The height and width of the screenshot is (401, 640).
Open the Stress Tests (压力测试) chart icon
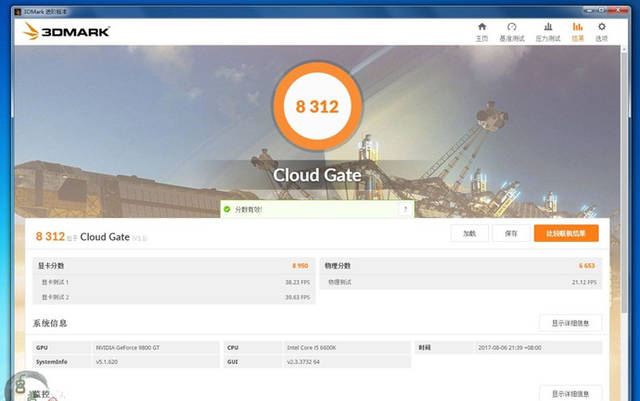coord(548,27)
